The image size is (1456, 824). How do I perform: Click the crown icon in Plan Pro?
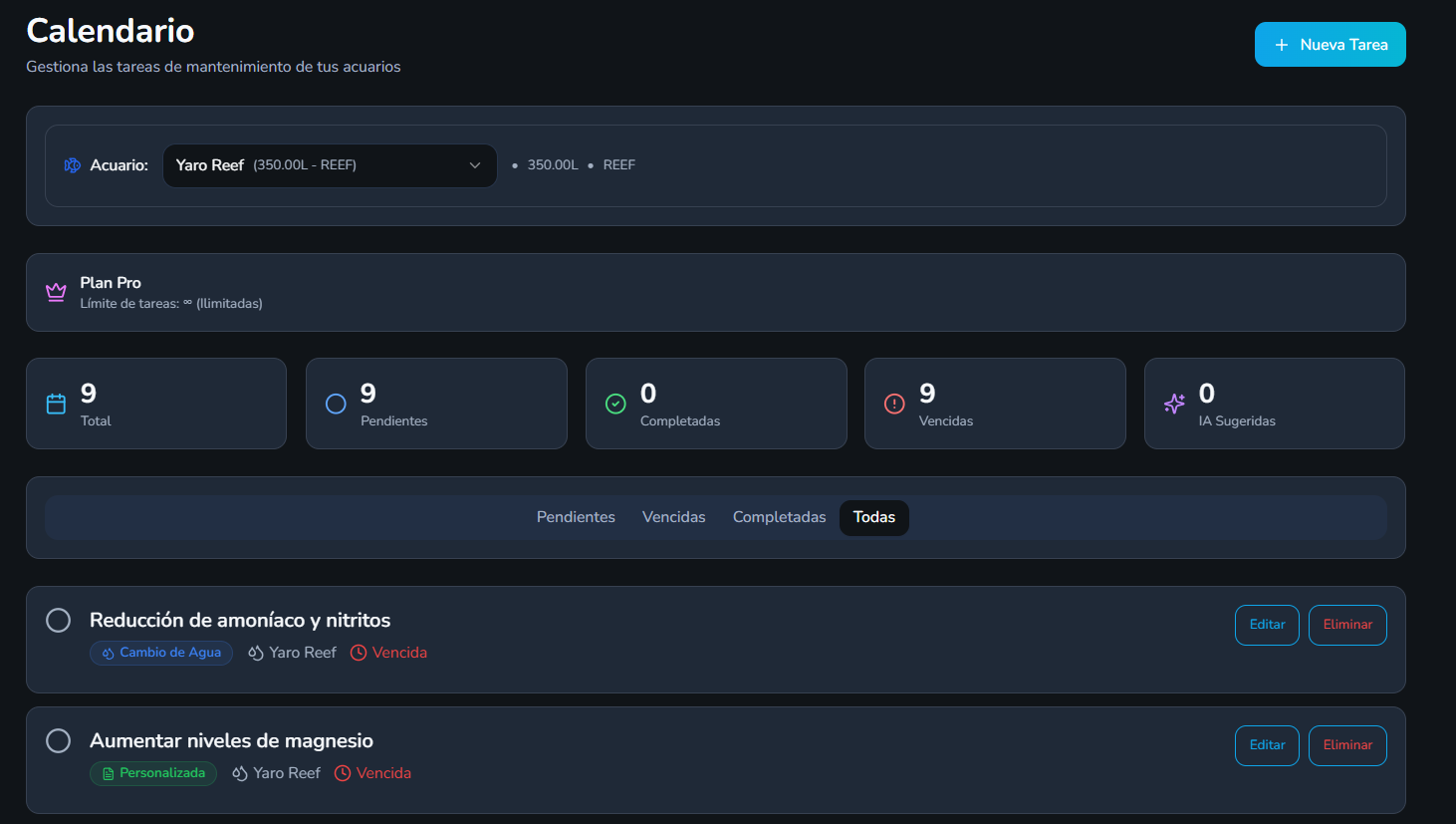click(x=56, y=292)
